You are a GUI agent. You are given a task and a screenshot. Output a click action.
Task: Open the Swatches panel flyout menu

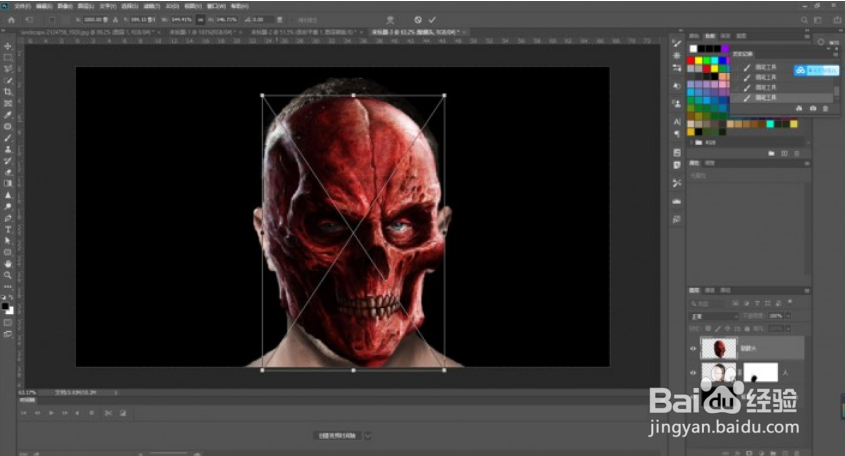[x=807, y=36]
